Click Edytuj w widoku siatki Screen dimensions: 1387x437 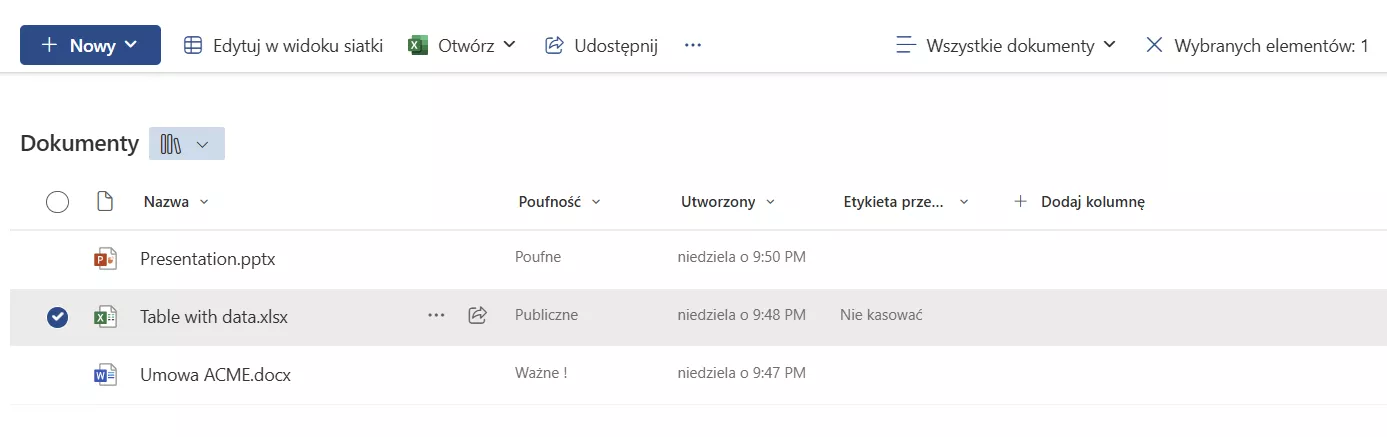(x=284, y=46)
